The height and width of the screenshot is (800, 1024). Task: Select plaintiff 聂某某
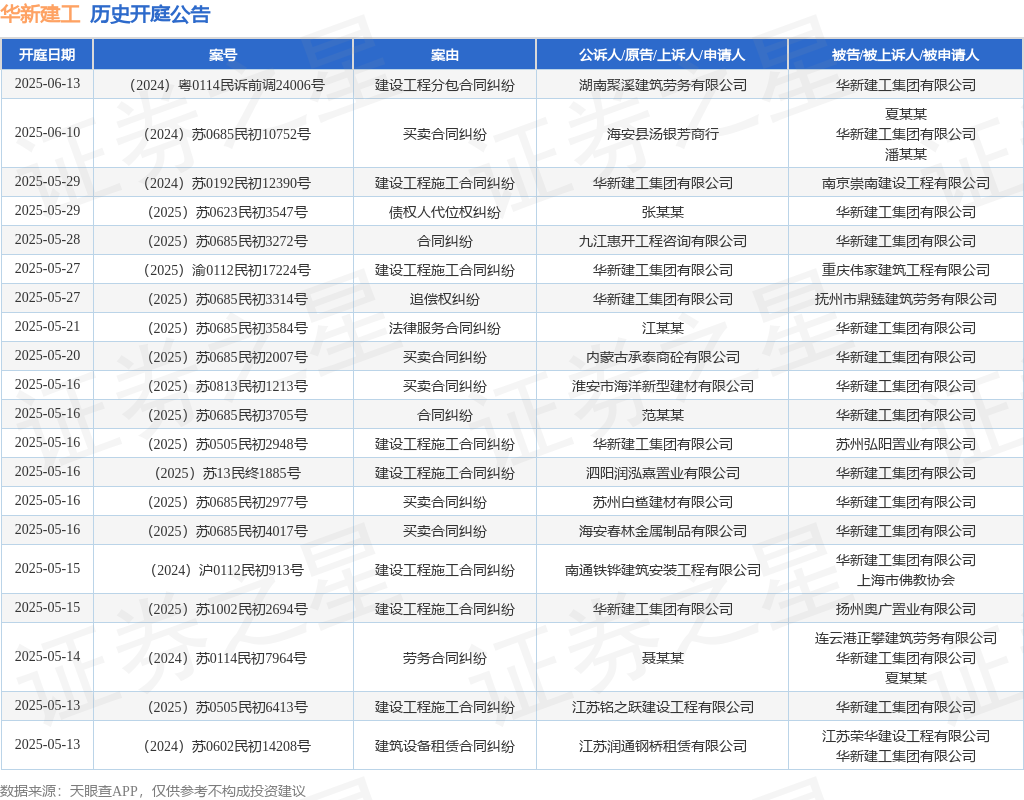[x=662, y=658]
